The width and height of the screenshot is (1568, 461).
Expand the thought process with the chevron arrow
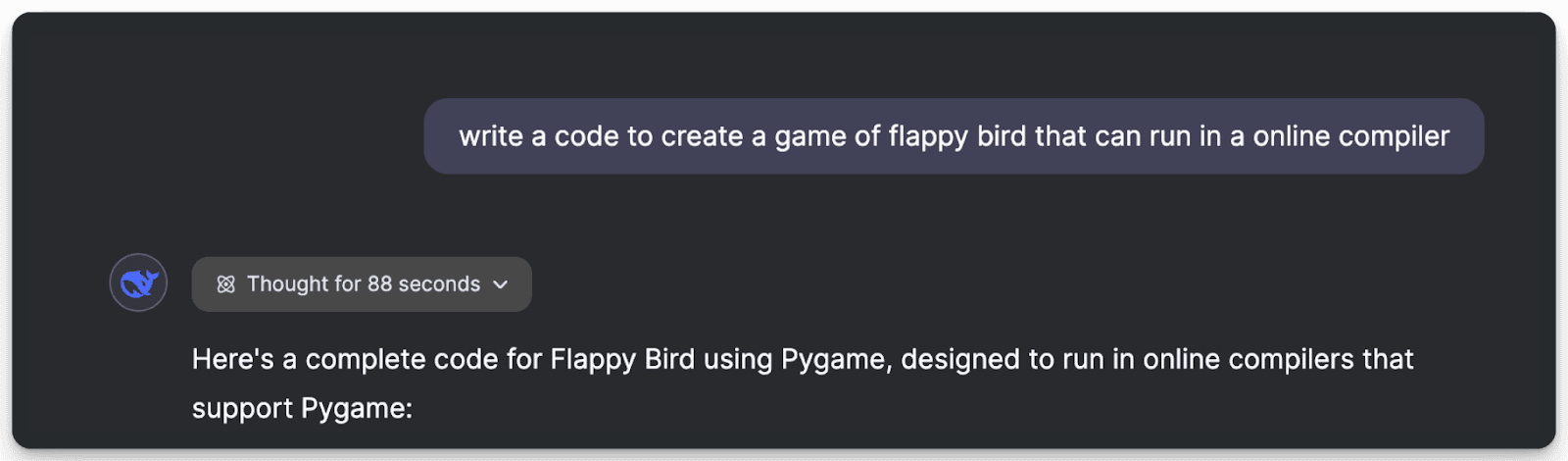coord(501,284)
